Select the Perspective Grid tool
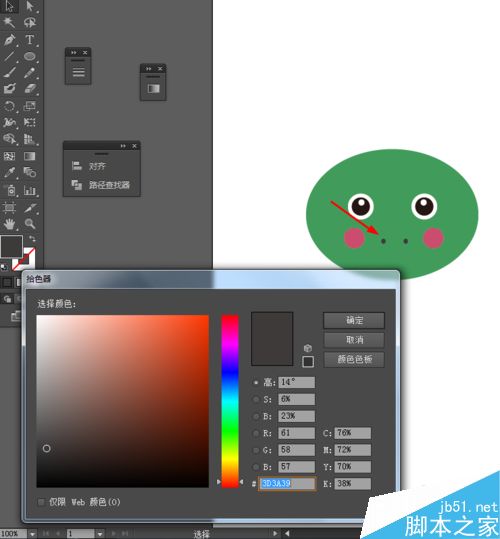This screenshot has width=500, height=539. pyautogui.click(x=30, y=139)
